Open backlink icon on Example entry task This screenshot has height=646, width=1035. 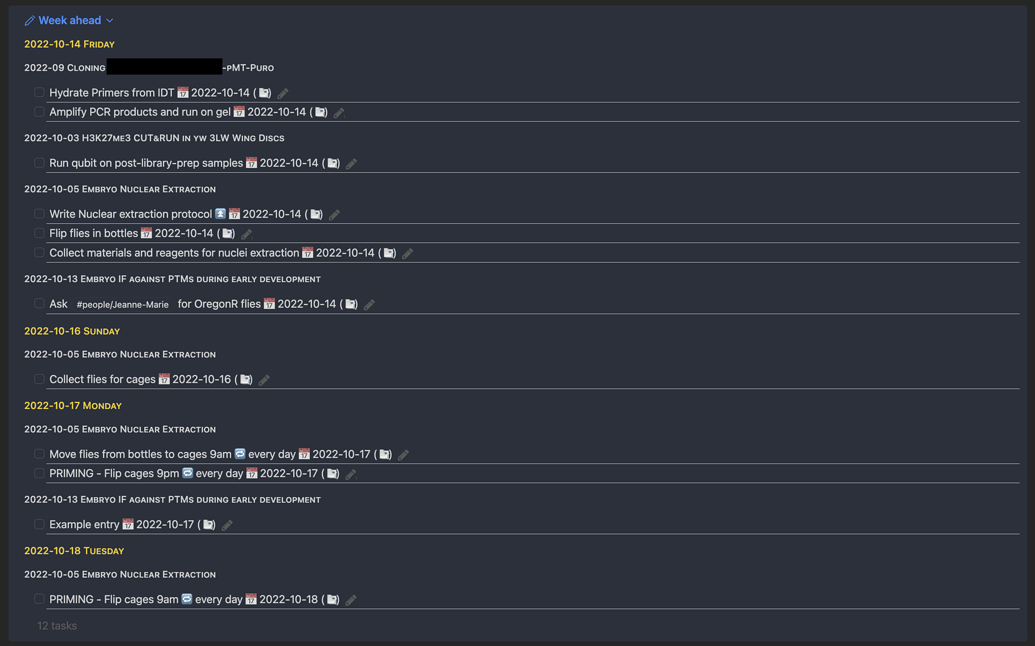point(209,525)
